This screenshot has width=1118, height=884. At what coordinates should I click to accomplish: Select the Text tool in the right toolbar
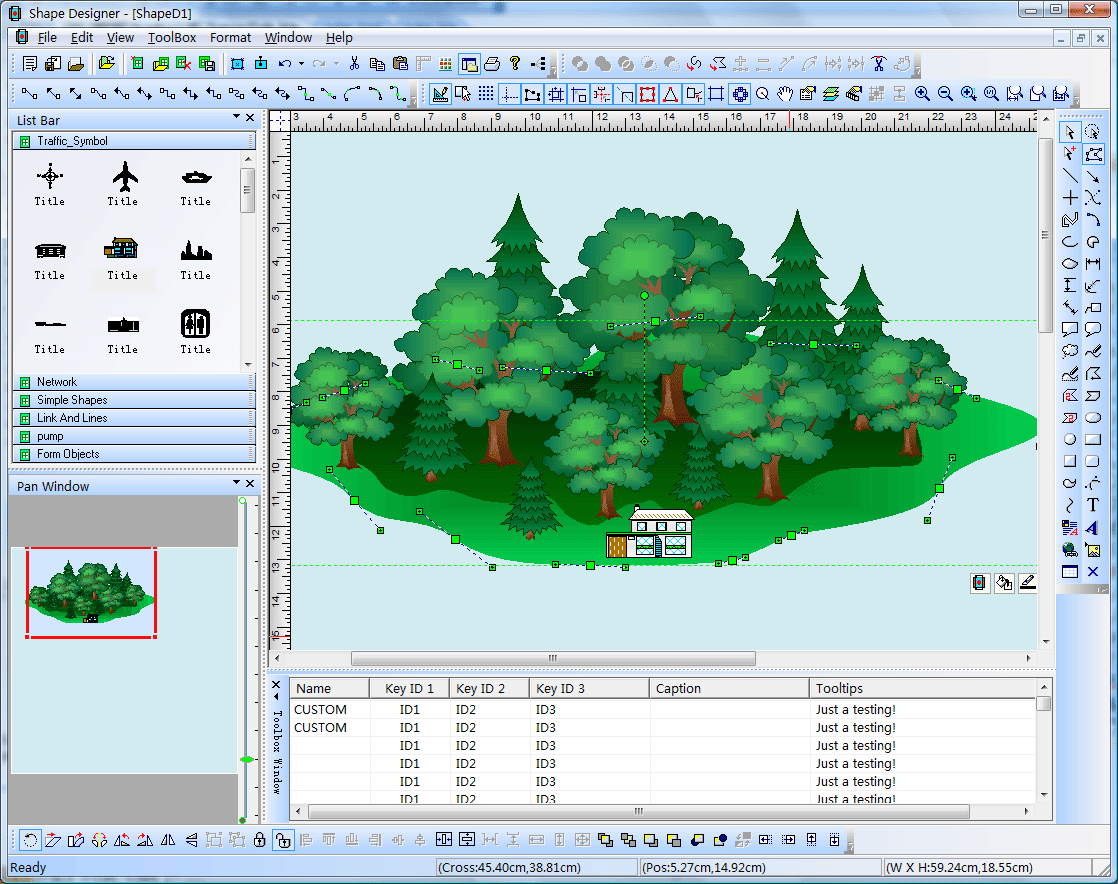coord(1091,504)
